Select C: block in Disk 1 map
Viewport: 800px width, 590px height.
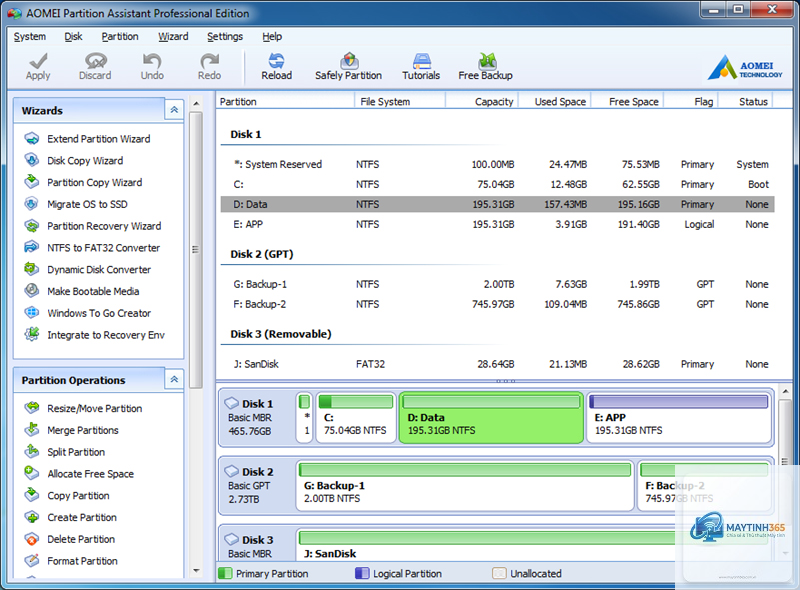pos(356,417)
